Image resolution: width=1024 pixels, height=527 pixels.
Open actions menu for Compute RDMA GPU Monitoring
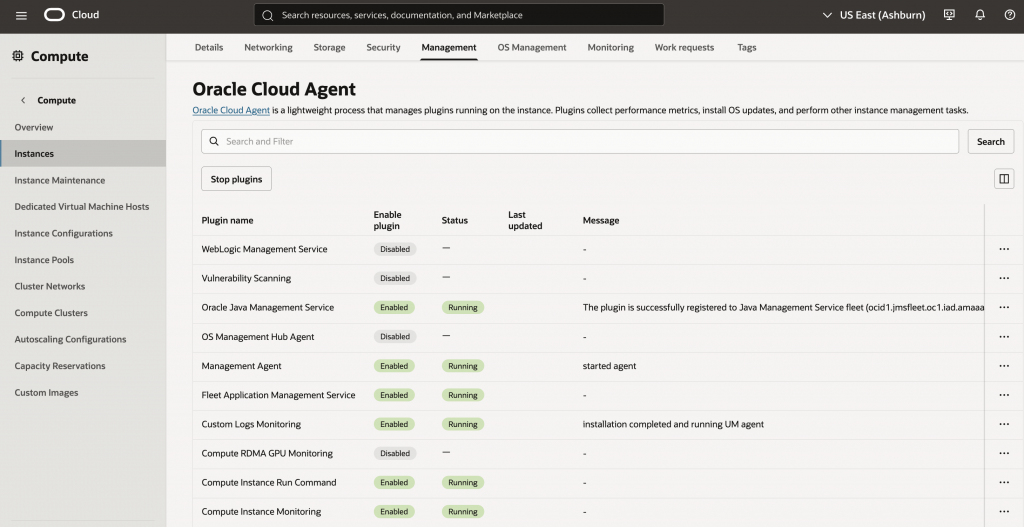(x=1004, y=453)
